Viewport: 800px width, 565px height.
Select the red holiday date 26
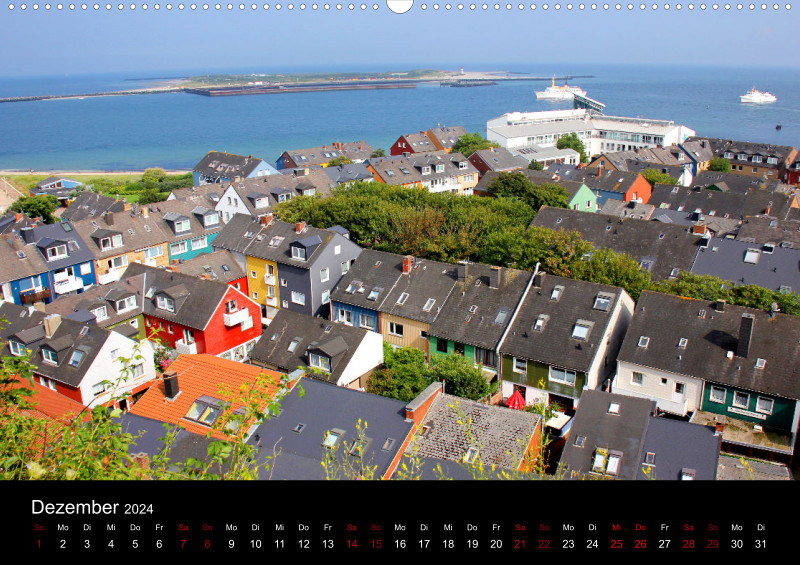click(x=641, y=544)
